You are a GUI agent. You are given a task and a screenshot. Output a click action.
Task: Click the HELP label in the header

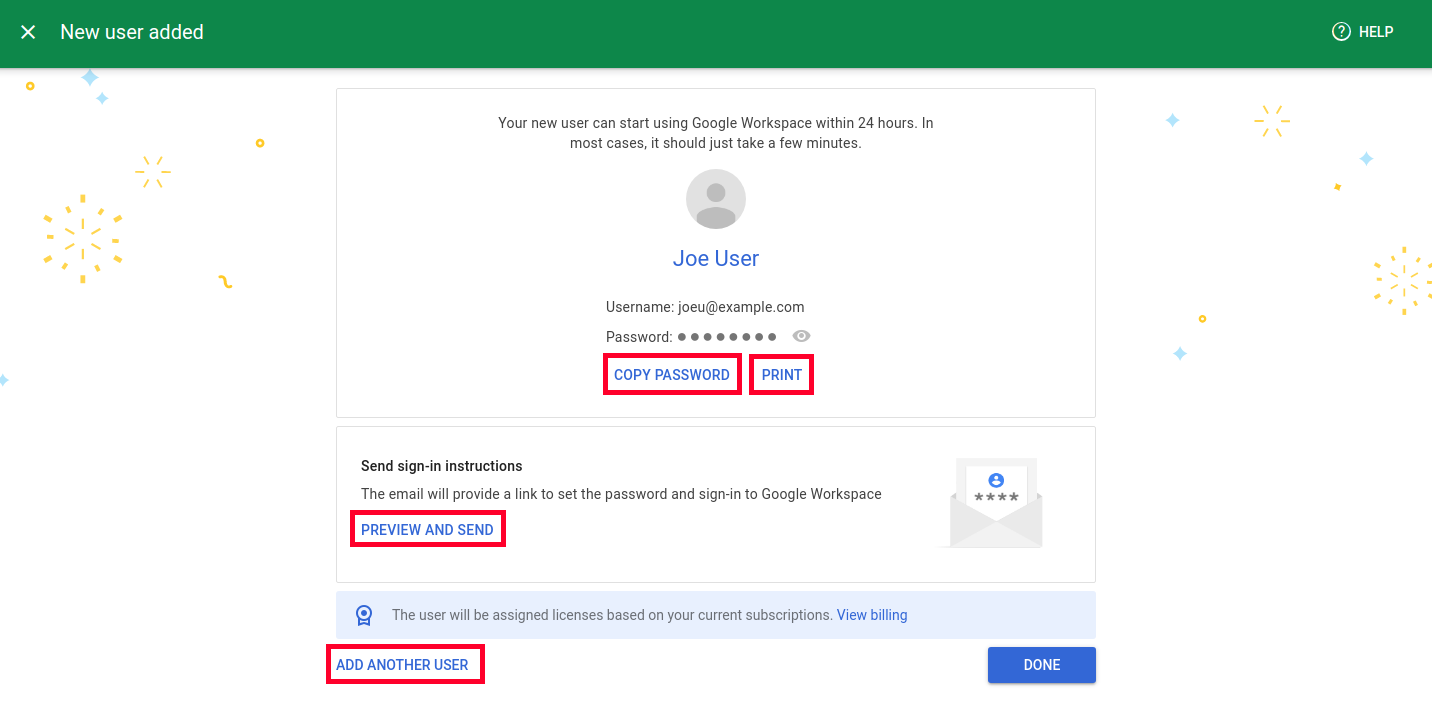pos(1373,31)
